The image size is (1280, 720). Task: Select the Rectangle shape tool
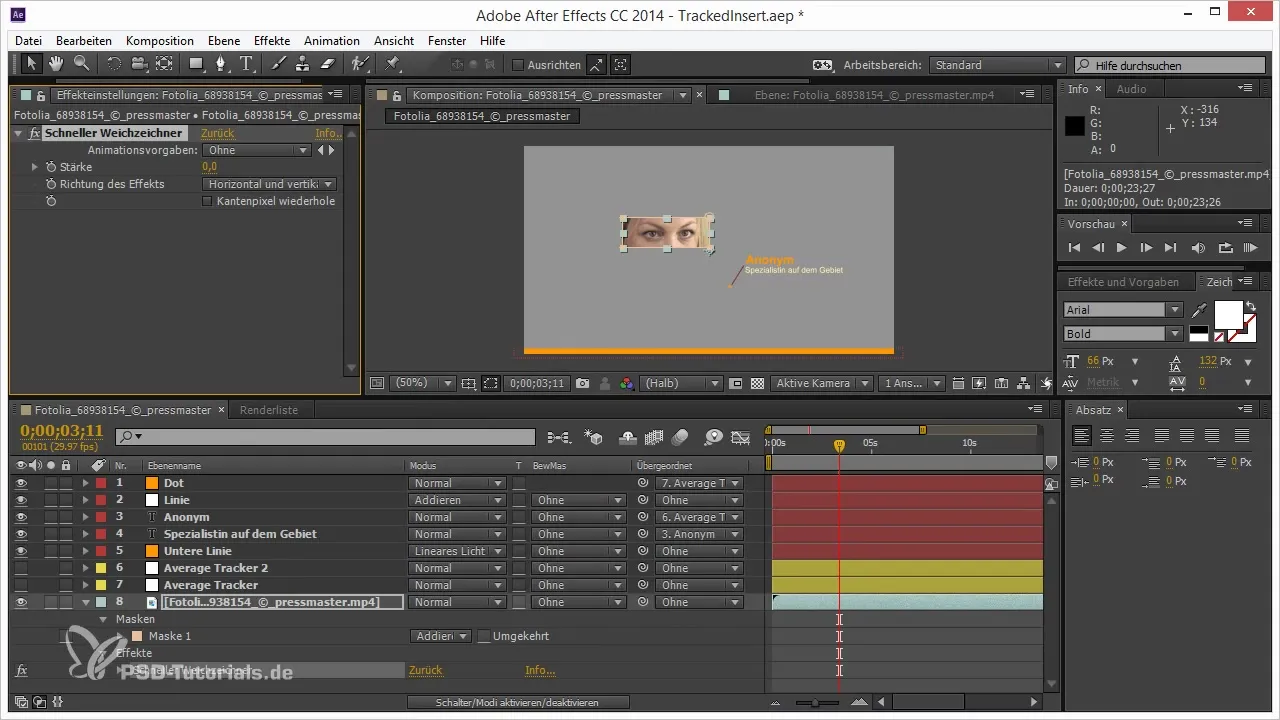(x=197, y=64)
